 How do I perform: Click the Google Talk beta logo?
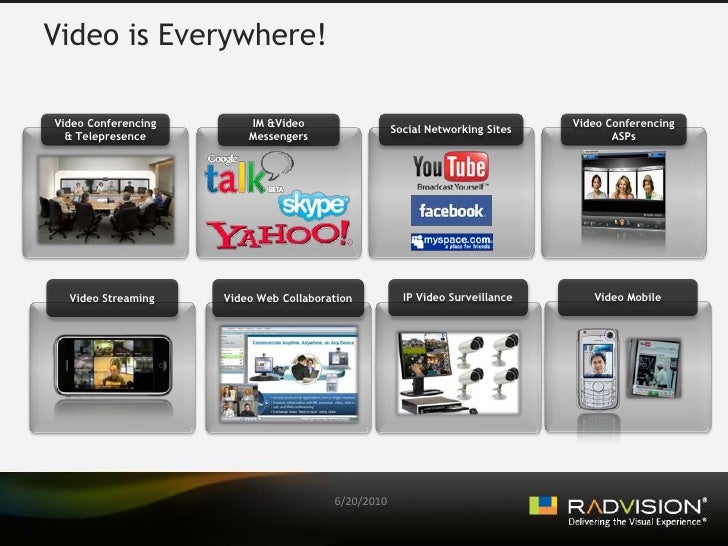(249, 173)
